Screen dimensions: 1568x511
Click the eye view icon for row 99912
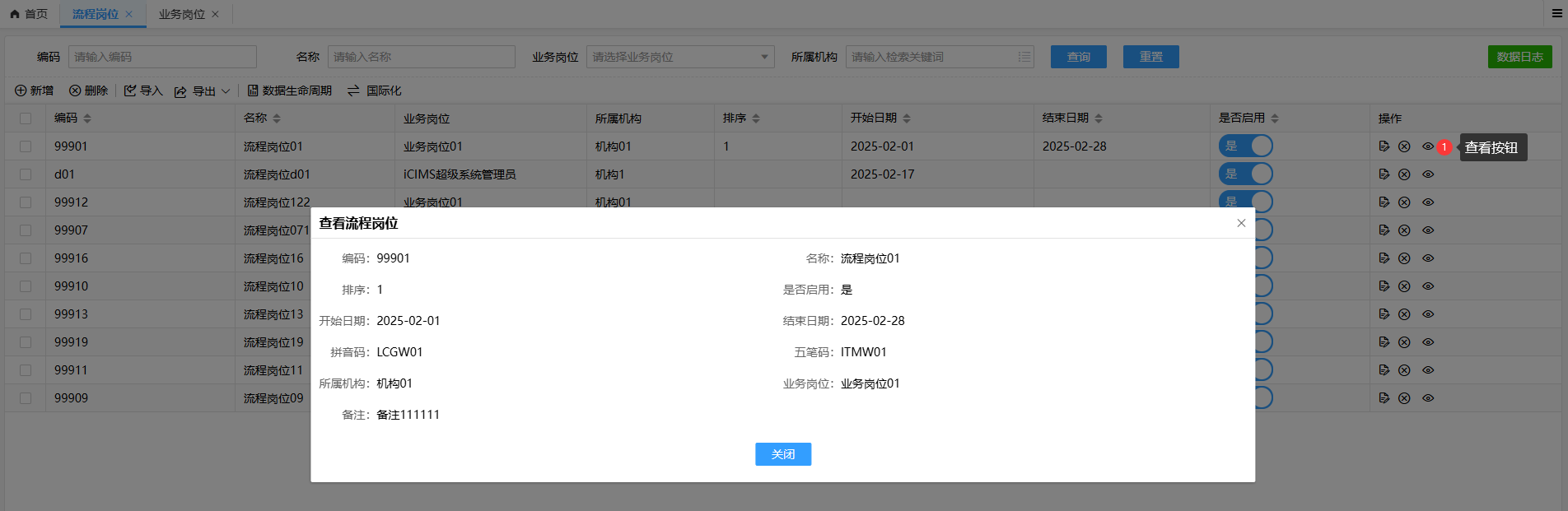[1428, 202]
